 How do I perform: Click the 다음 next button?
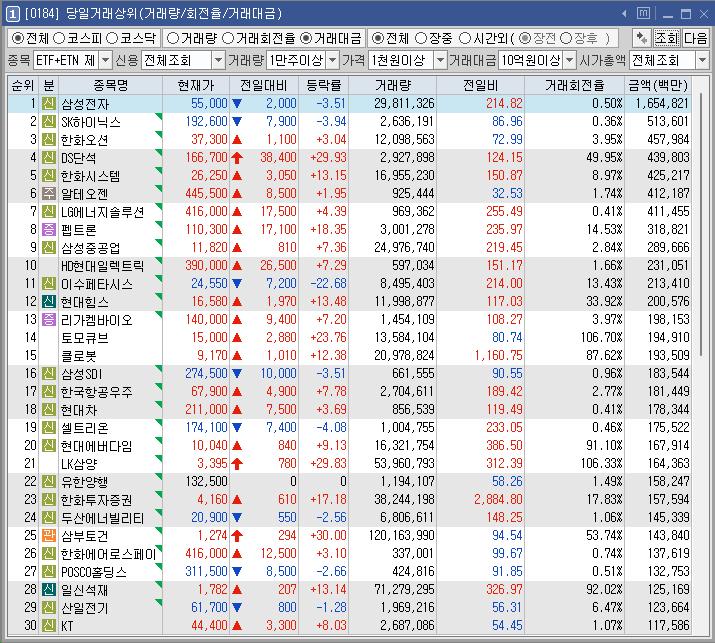point(695,38)
